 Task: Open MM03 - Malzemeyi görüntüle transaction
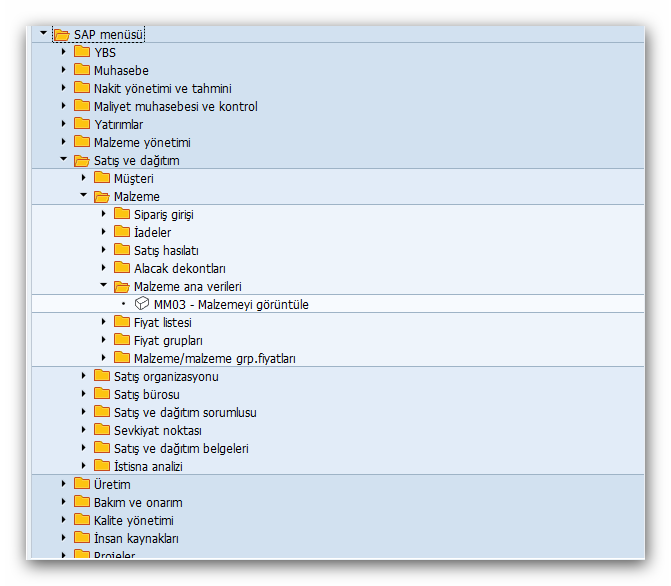pyautogui.click(x=231, y=304)
